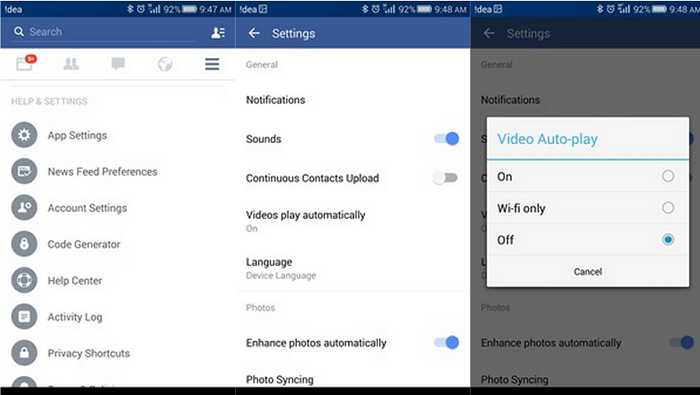700x395 pixels.
Task: Open App Settings
Action: [77, 135]
